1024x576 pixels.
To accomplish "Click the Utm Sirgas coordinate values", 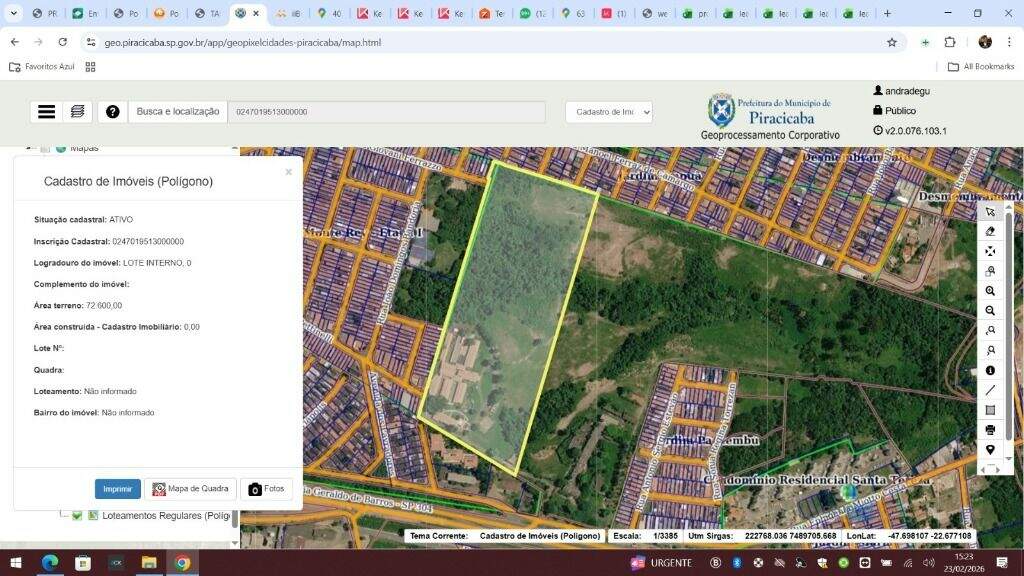I will (790, 536).
